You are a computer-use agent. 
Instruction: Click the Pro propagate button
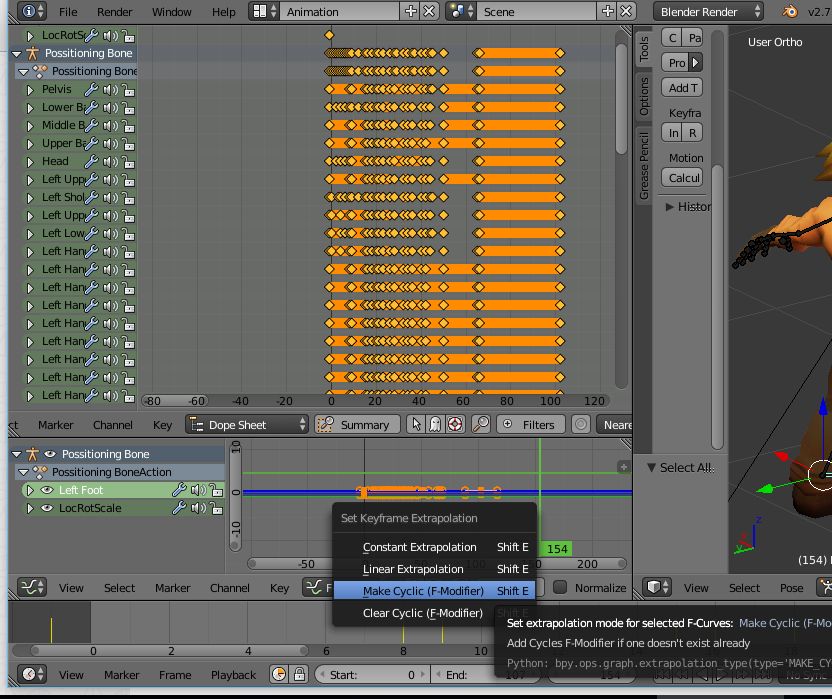point(675,63)
